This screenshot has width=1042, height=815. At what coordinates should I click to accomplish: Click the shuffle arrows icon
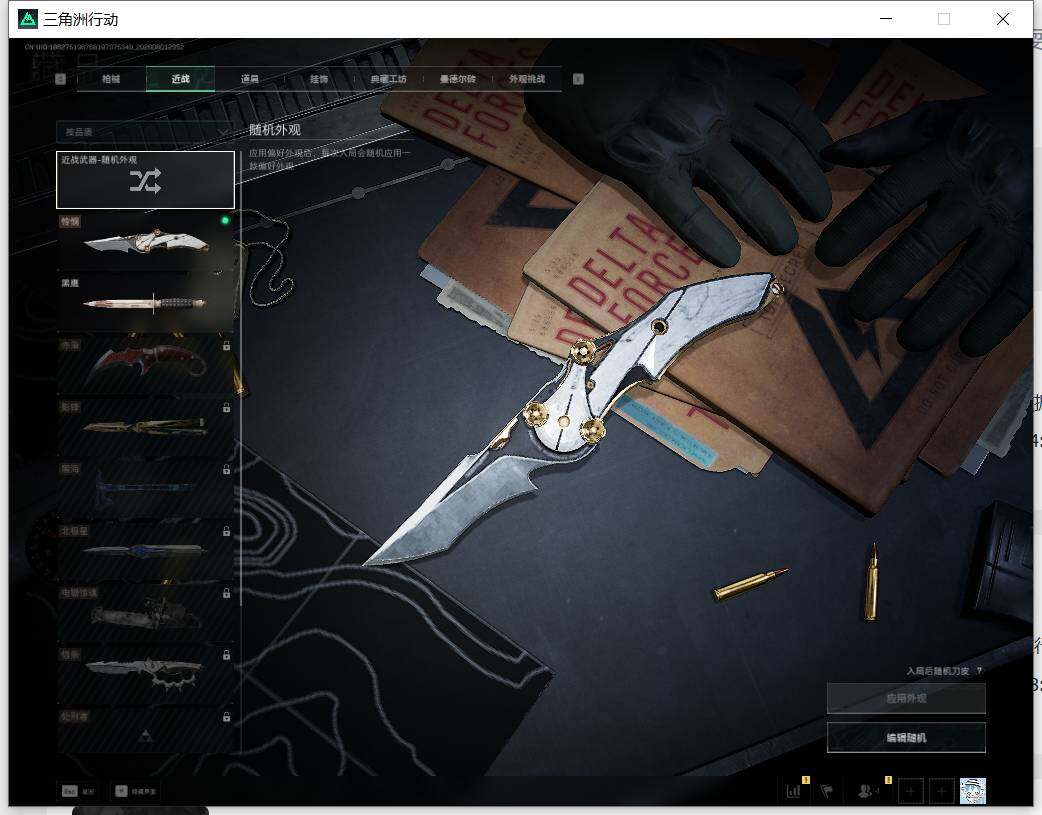(146, 181)
